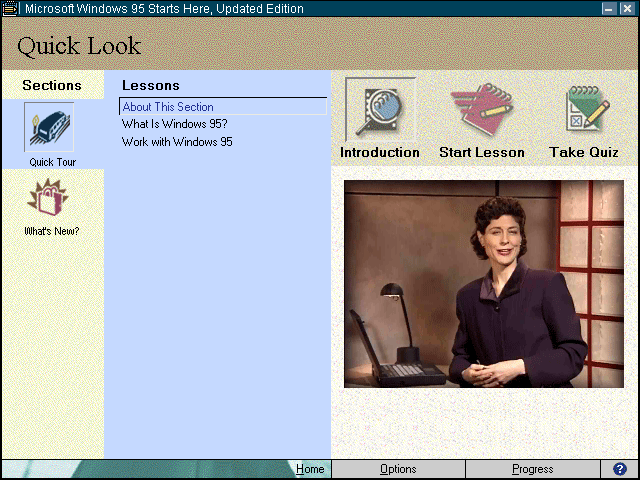The width and height of the screenshot is (640, 480).
Task: Open the Options button
Action: [398, 469]
